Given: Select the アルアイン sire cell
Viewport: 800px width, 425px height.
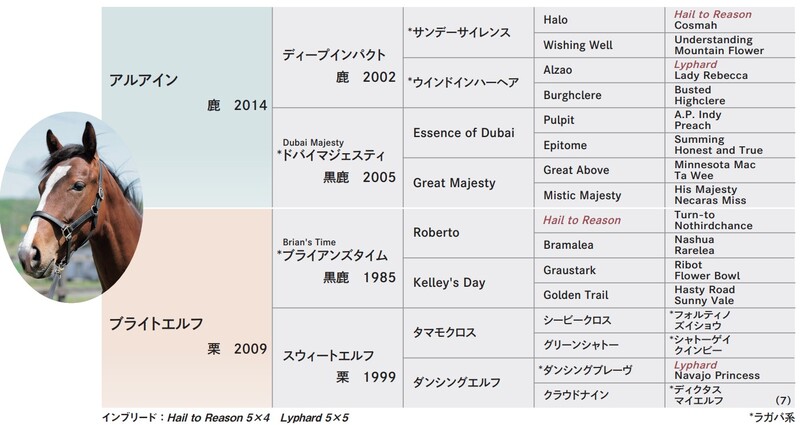Looking at the screenshot, I should click(x=187, y=107).
